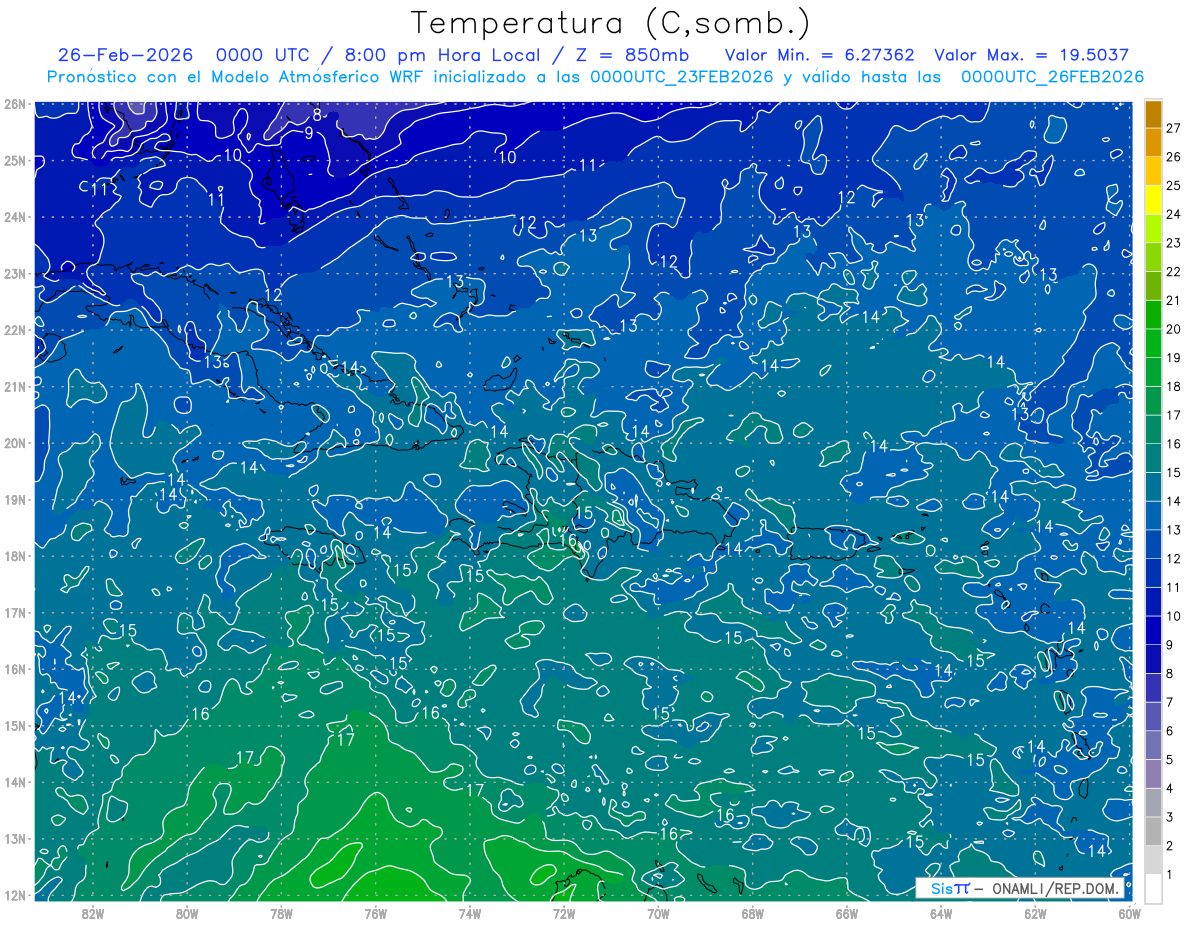Click the legend label "27"

pyautogui.click(x=1174, y=128)
